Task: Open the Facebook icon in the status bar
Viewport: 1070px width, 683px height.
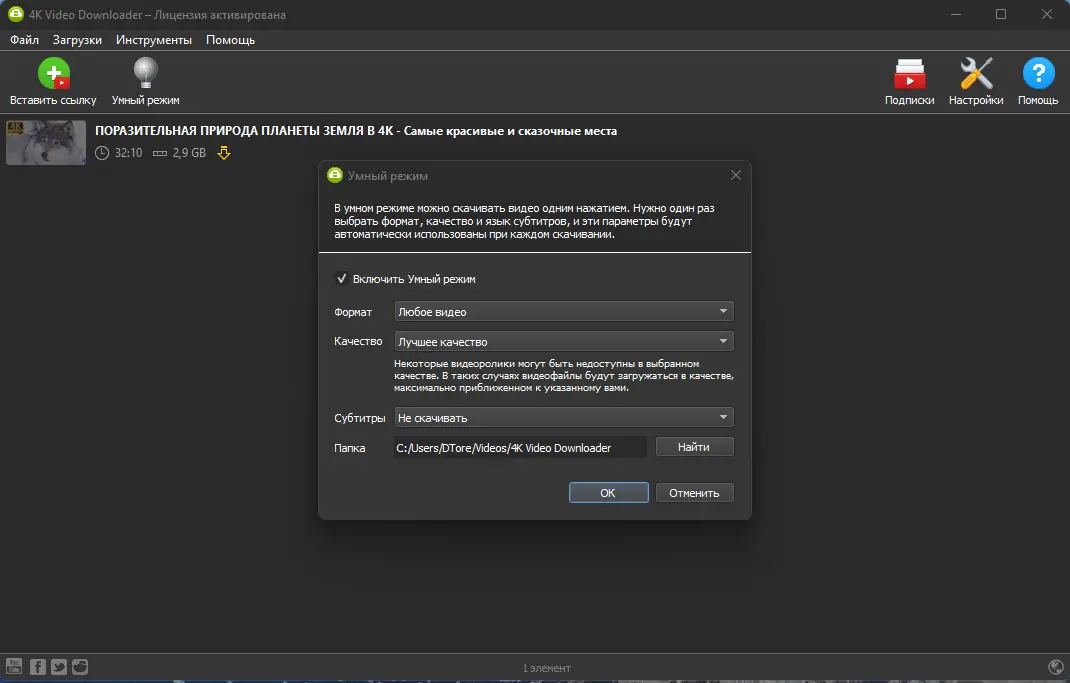Action: pyautogui.click(x=38, y=667)
